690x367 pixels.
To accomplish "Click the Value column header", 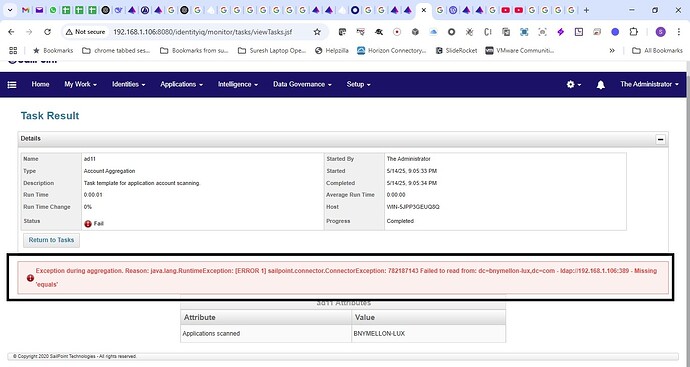I will pyautogui.click(x=429, y=317).
